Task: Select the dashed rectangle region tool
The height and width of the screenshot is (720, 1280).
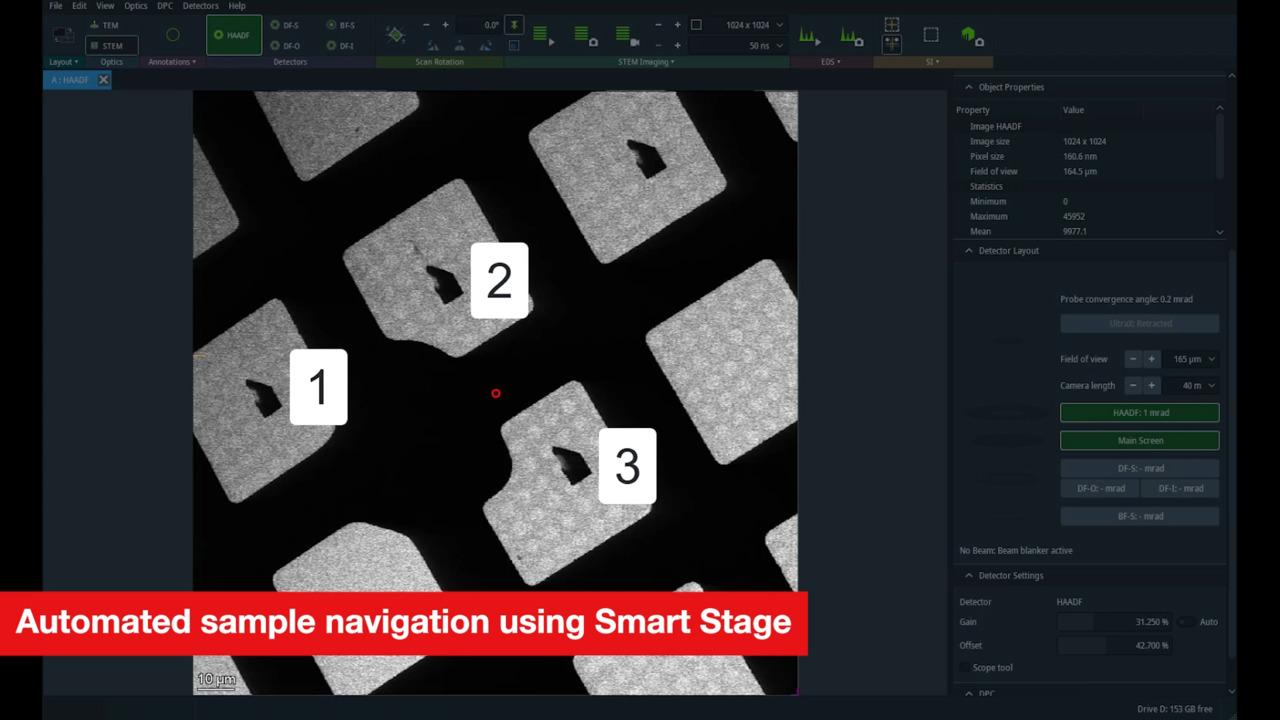Action: click(x=931, y=35)
